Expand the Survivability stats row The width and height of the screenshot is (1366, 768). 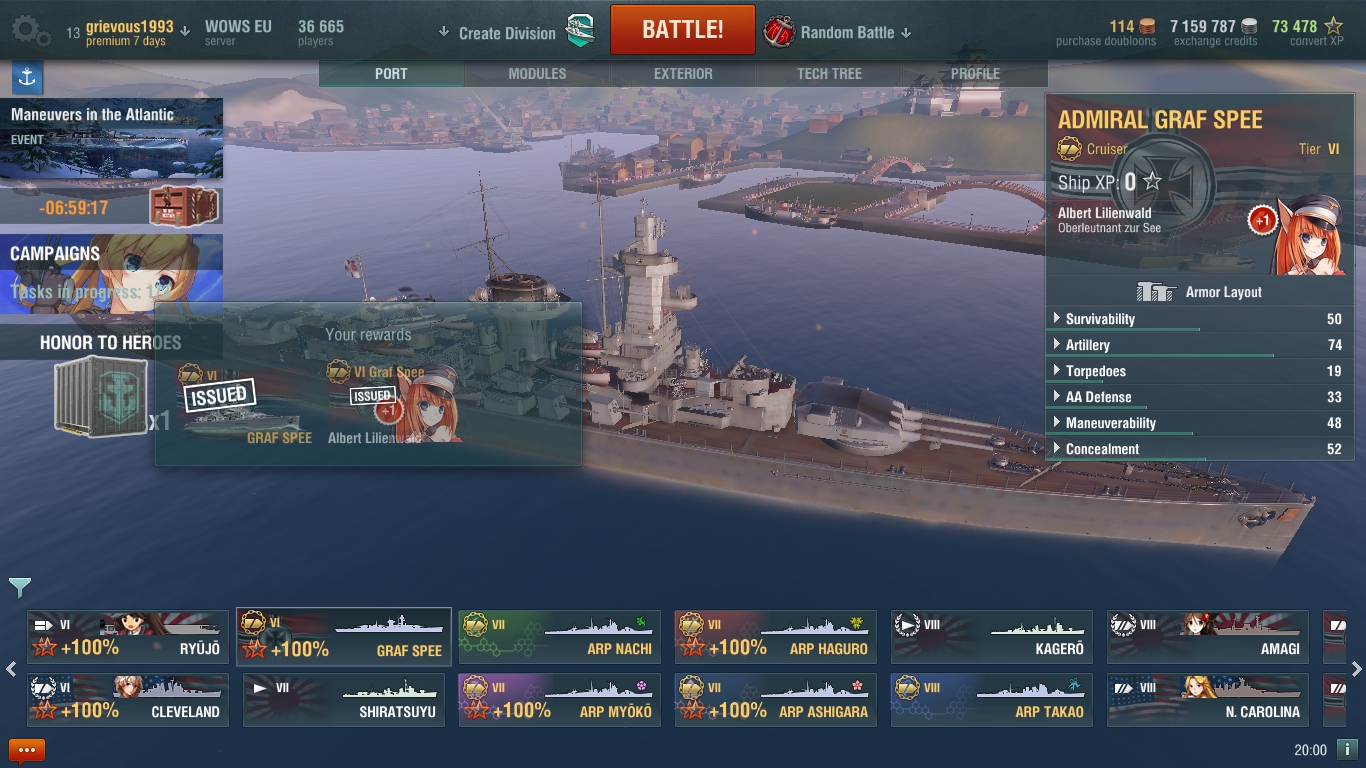pyautogui.click(x=1196, y=319)
